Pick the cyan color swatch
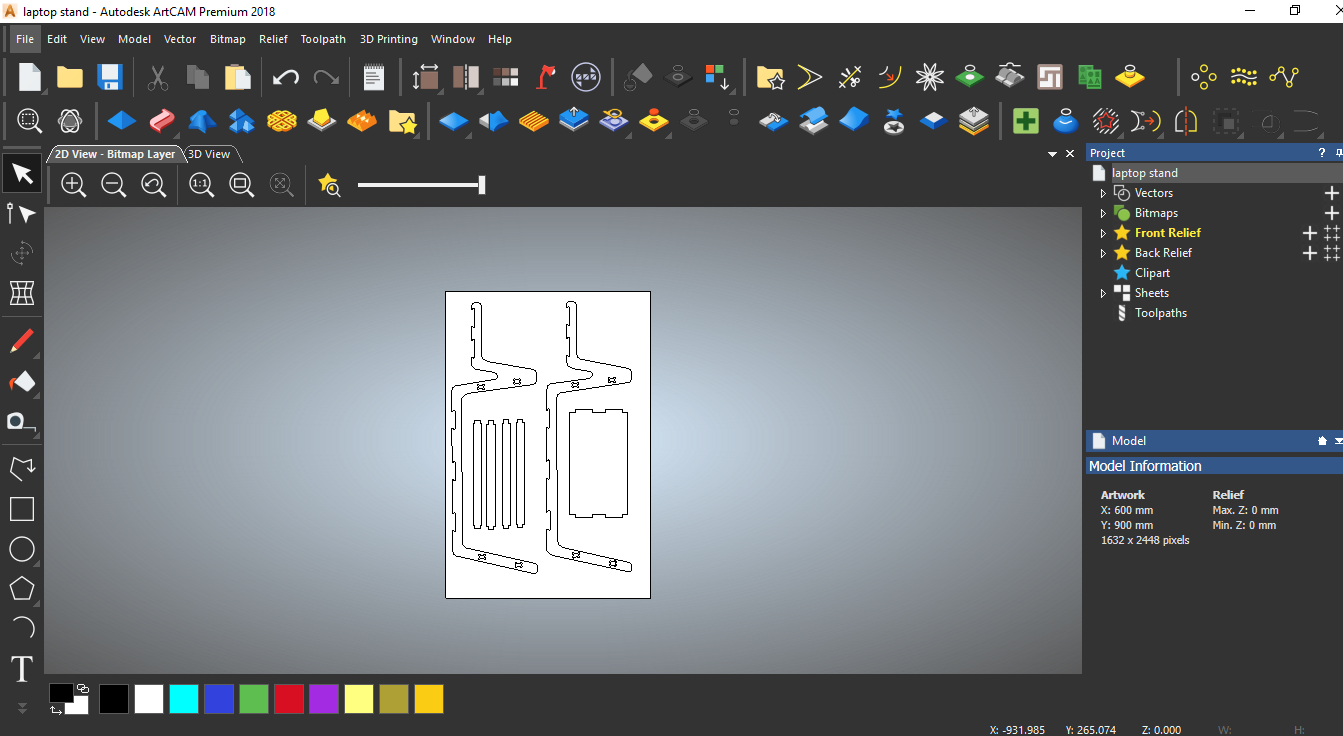1343x736 pixels. pos(184,699)
